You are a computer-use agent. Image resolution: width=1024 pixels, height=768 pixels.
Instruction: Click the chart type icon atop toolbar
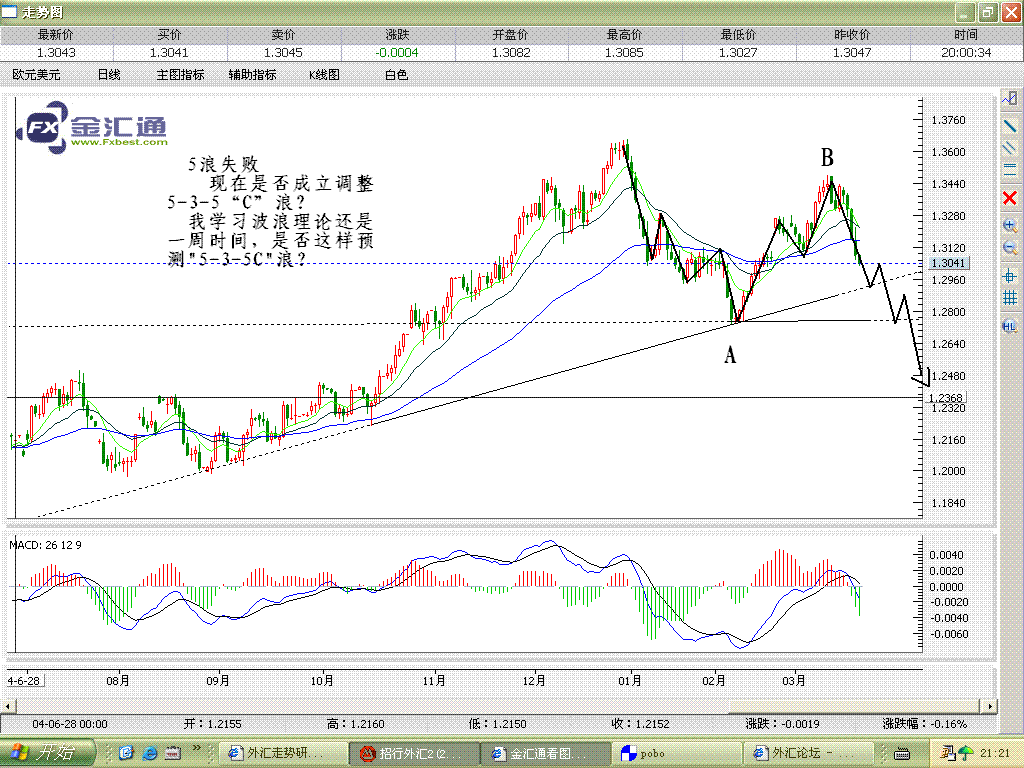coord(1010,99)
